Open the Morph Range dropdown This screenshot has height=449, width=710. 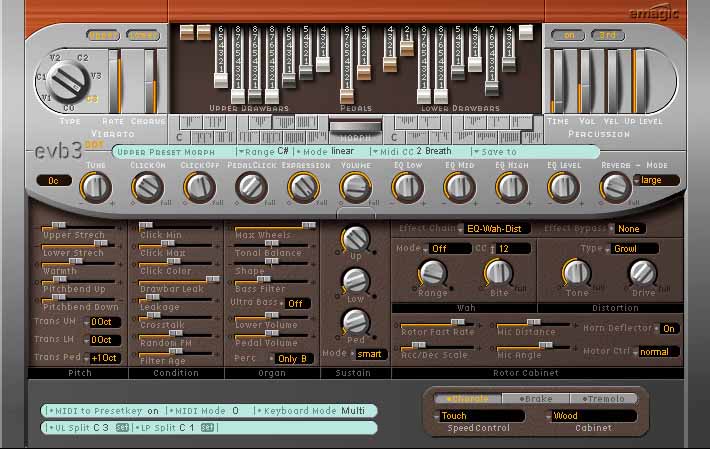click(x=264, y=152)
